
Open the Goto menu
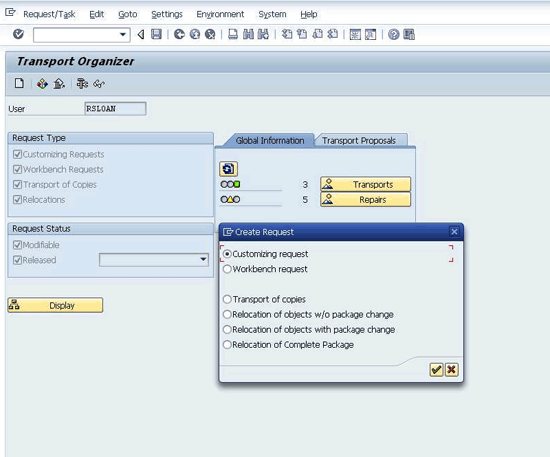point(128,14)
